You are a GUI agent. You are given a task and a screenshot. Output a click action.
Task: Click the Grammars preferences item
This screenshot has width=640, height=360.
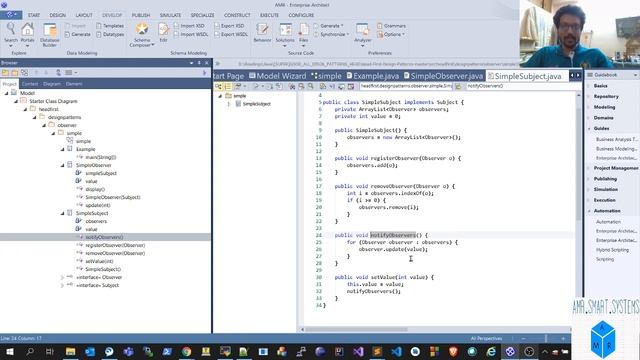(391, 26)
